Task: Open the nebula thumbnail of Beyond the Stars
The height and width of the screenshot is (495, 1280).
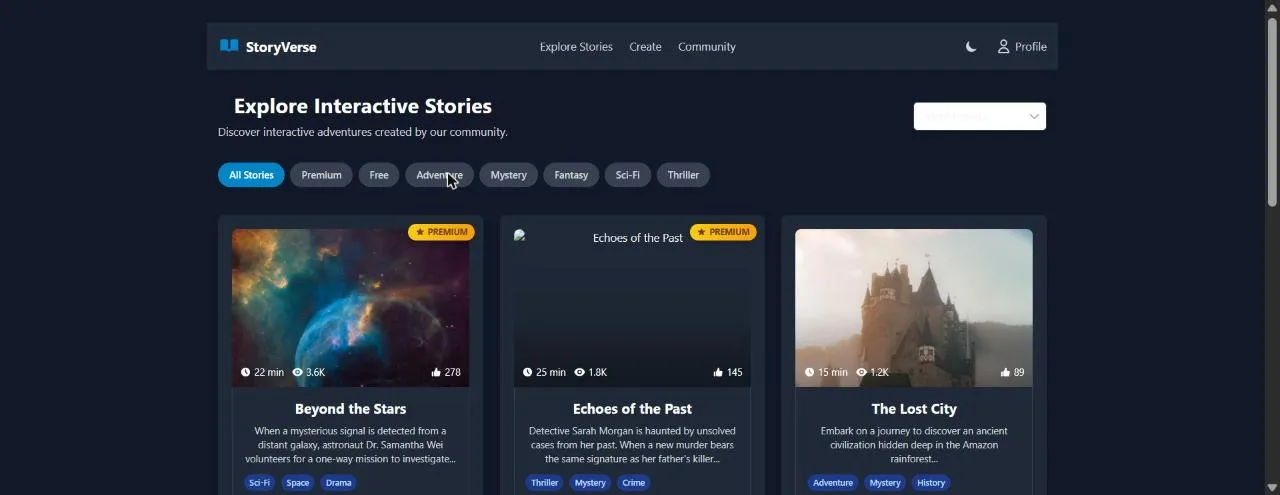Action: coord(350,308)
